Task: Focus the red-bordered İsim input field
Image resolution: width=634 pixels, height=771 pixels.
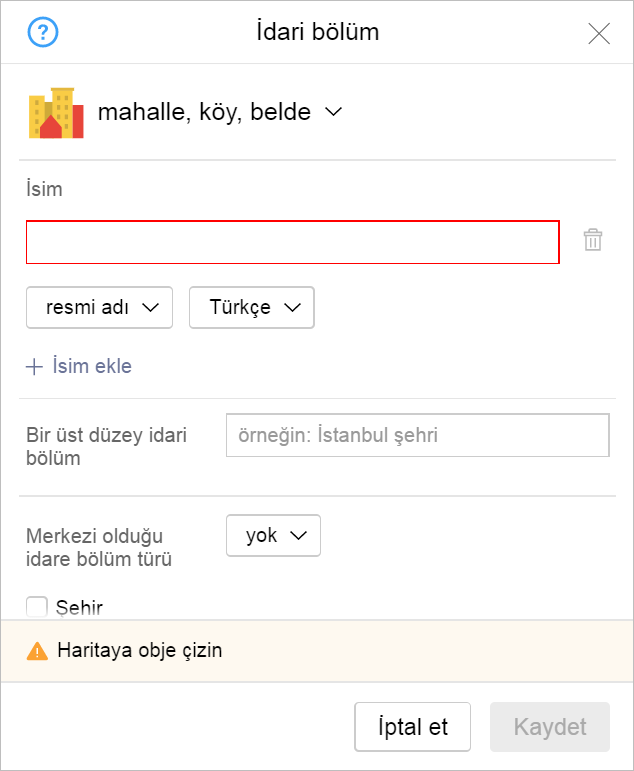Action: pos(293,242)
